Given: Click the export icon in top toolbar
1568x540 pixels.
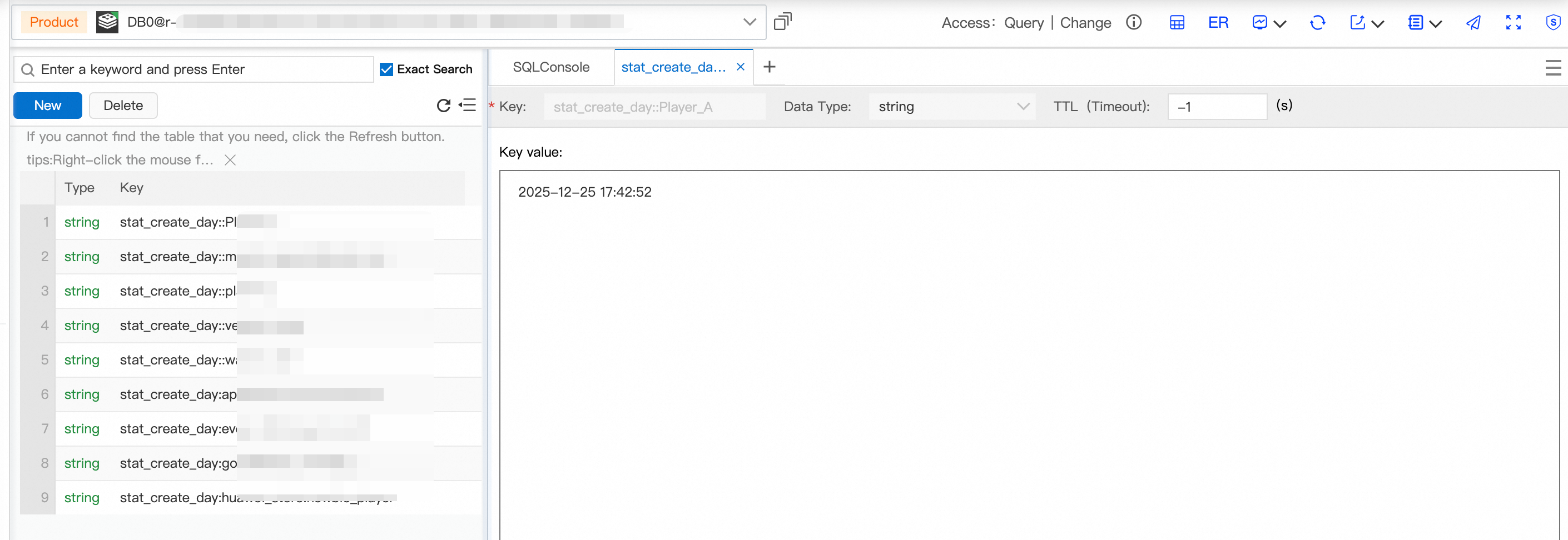Looking at the screenshot, I should pos(1357,22).
